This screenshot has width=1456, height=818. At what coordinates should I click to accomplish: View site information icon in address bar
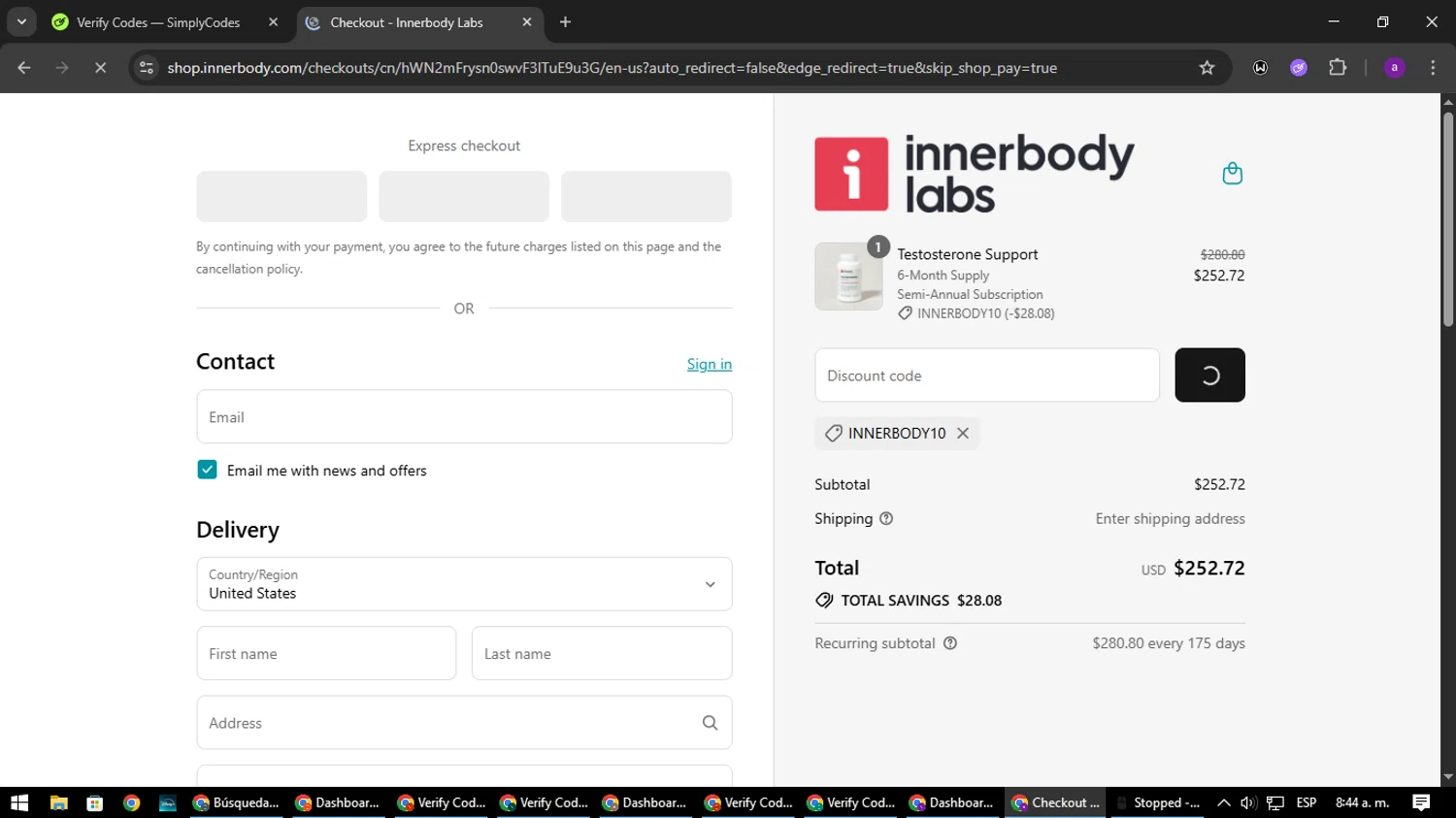(x=147, y=68)
